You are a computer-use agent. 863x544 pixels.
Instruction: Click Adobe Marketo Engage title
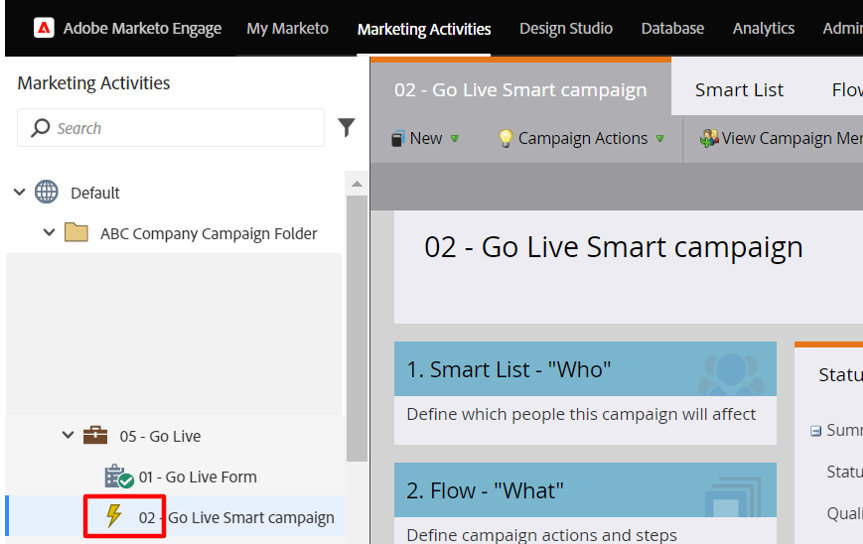coord(142,28)
